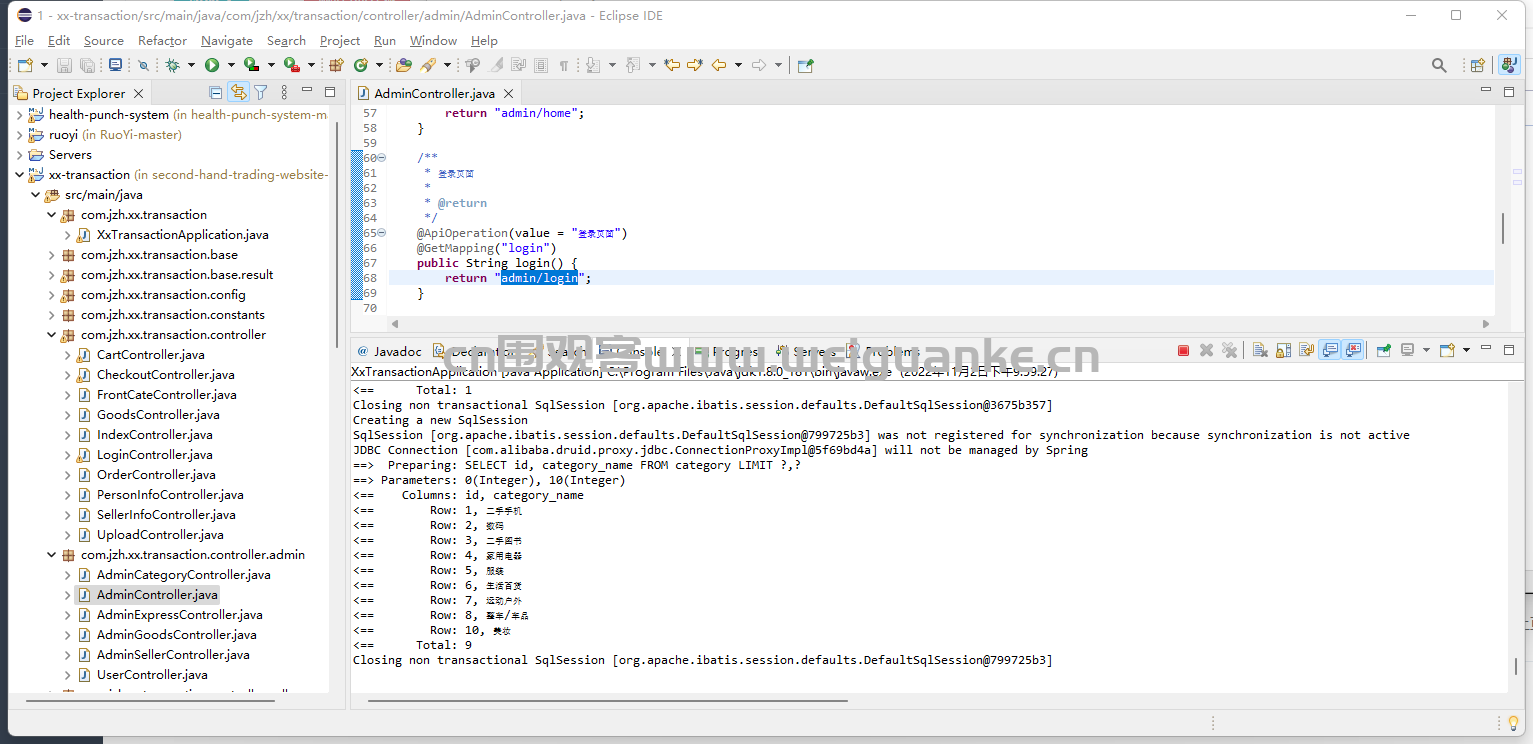Click Collapse All in Project Explorer

tap(215, 92)
